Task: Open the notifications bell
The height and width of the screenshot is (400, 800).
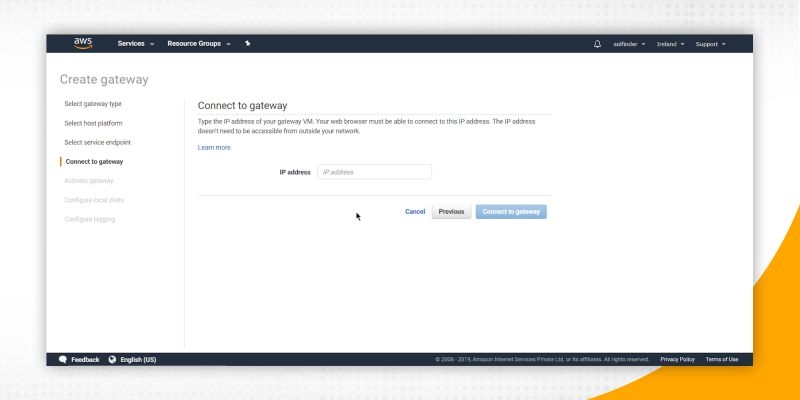Action: click(x=598, y=44)
